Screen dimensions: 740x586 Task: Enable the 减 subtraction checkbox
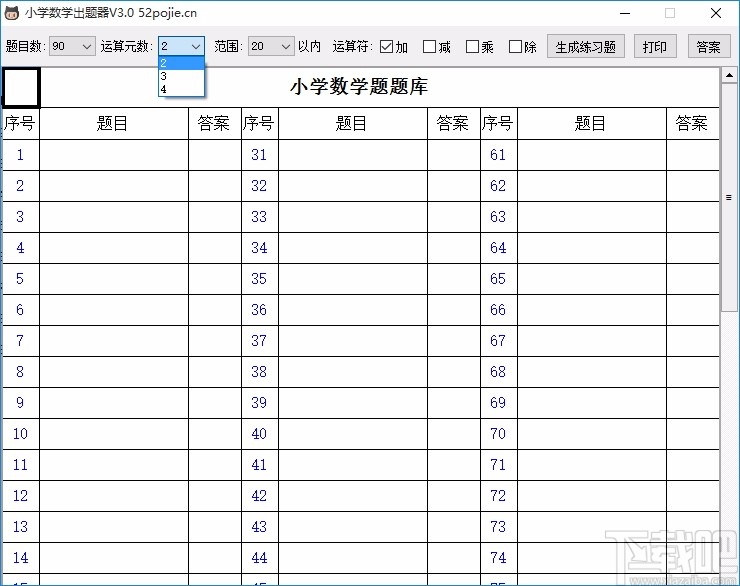[429, 46]
